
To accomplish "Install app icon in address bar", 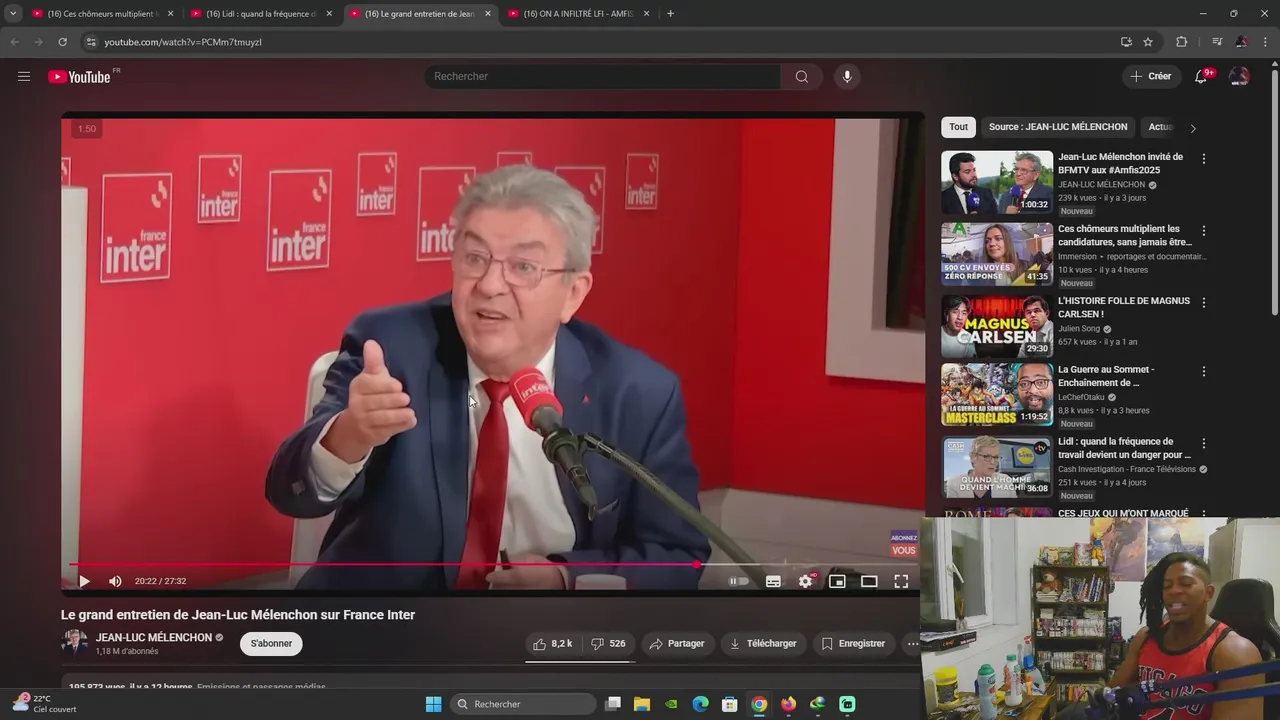I will (x=1126, y=42).
